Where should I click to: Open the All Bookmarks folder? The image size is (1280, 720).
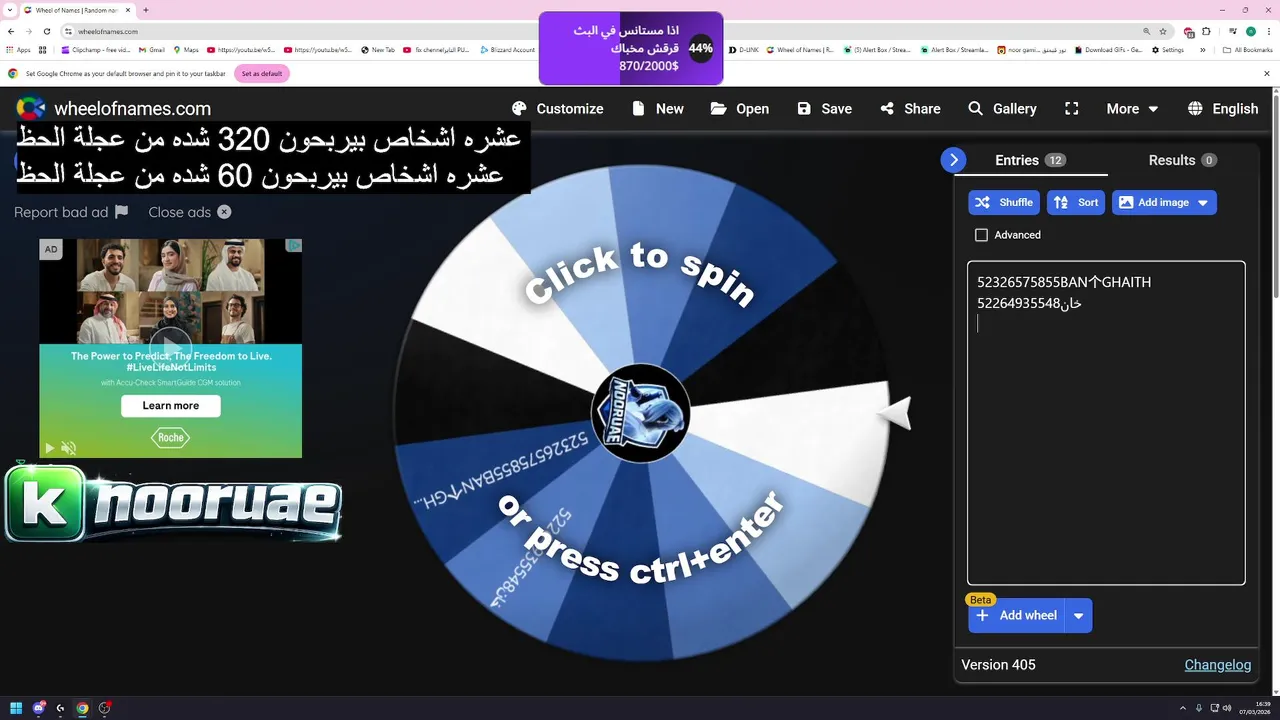pyautogui.click(x=1248, y=49)
